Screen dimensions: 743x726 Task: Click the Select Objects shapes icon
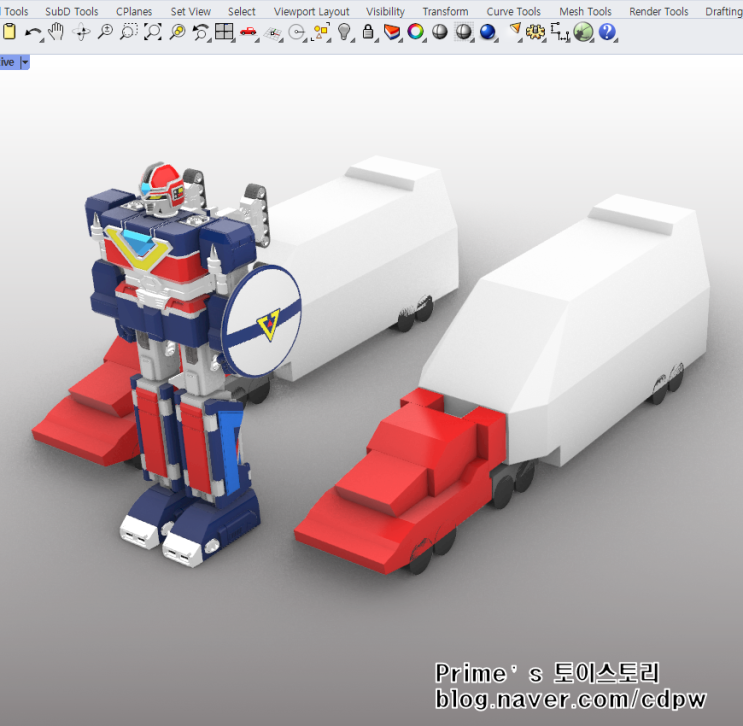click(321, 32)
